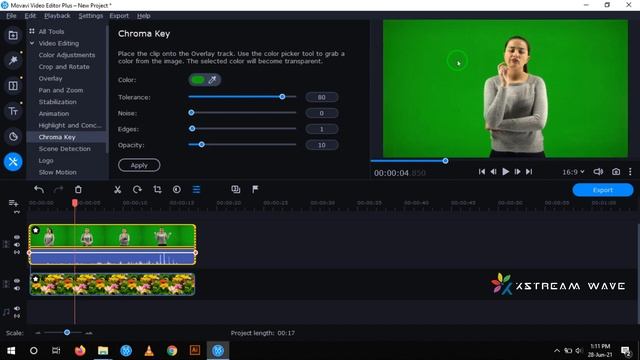
Task: Toggle the audio track link icon
Action: [x=17, y=316]
